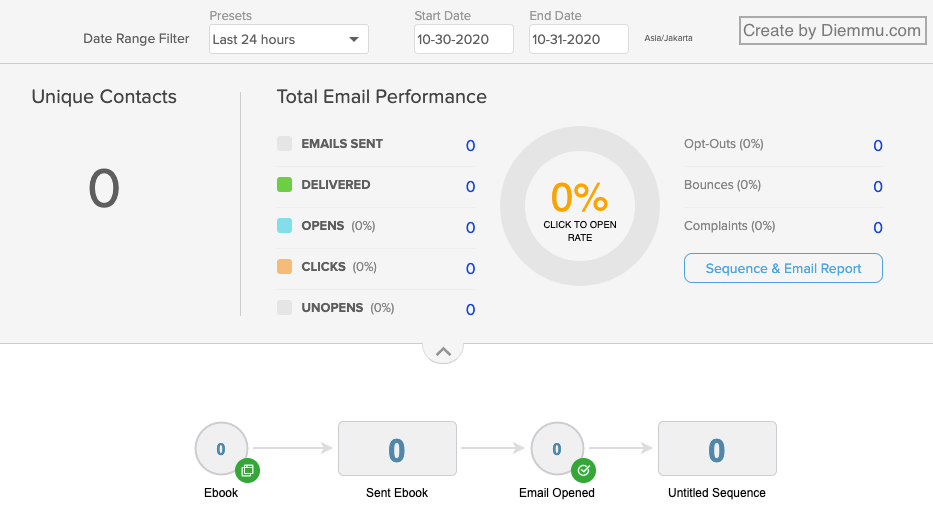Screen dimensions: 933x523
Task: Click the grey Emails Sent color swatch
Action: click(x=284, y=143)
